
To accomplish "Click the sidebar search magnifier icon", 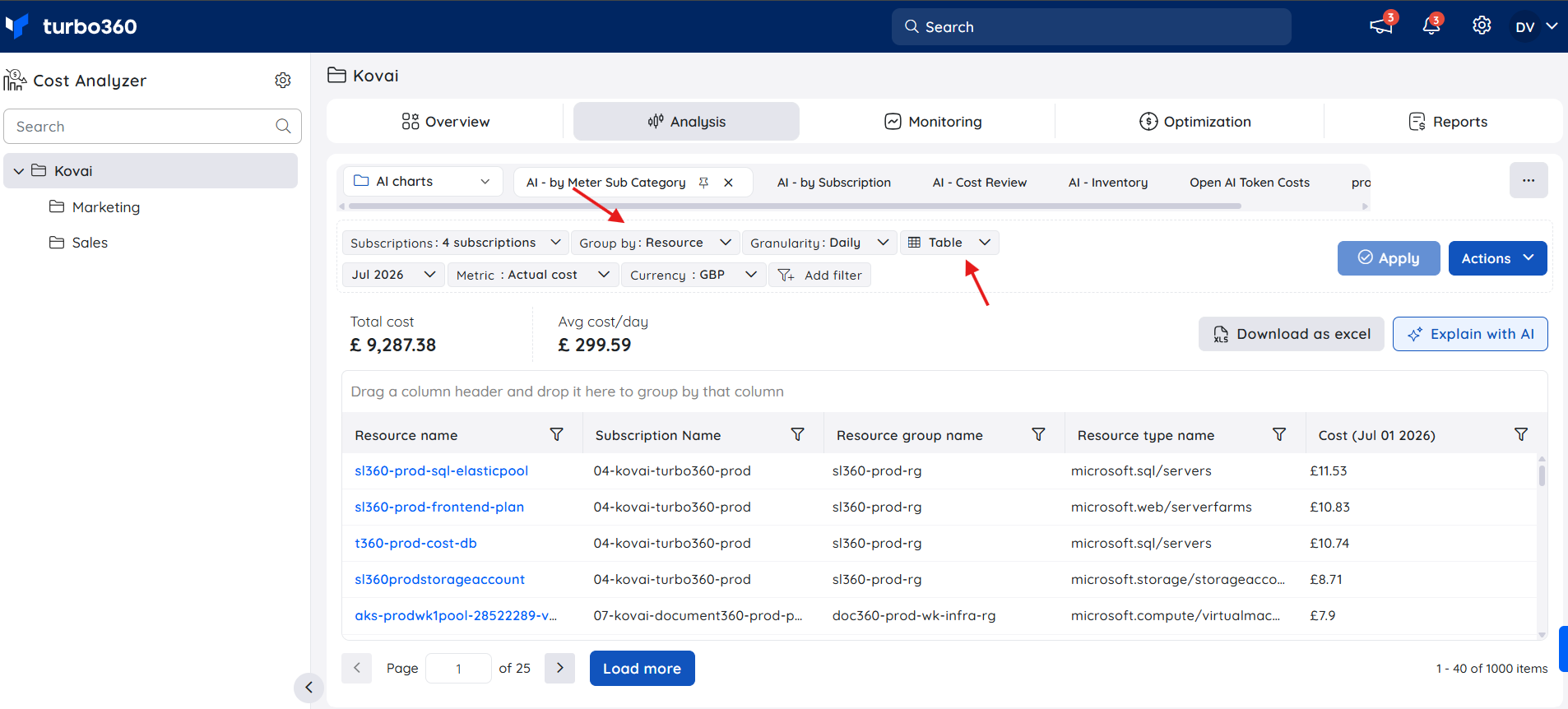I will point(283,126).
